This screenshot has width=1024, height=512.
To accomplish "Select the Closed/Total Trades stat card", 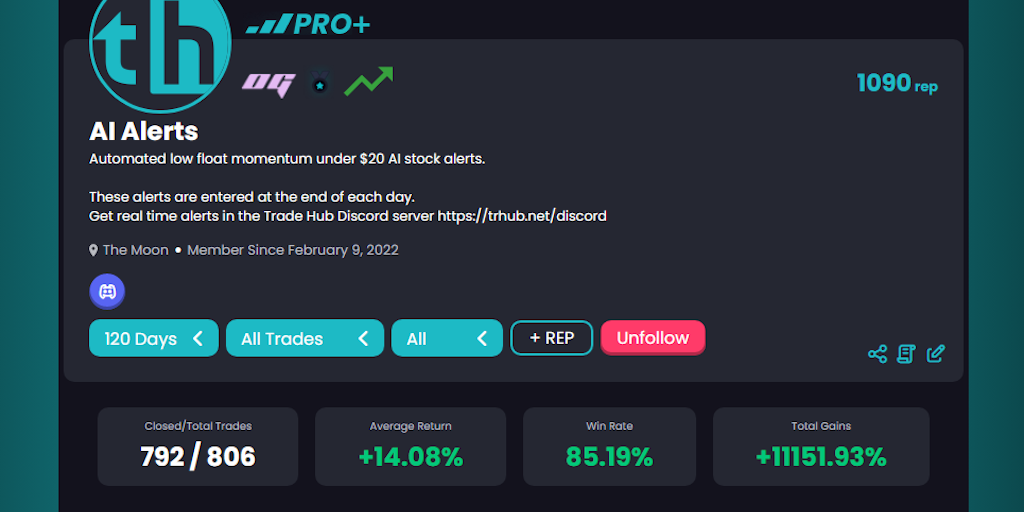I will [198, 446].
